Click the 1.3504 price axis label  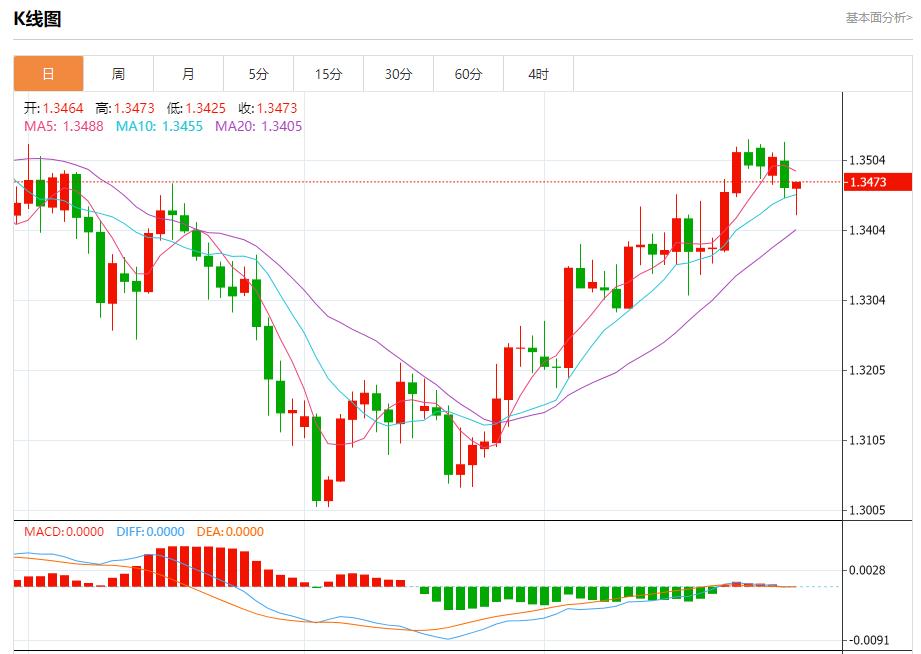pyautogui.click(x=867, y=160)
